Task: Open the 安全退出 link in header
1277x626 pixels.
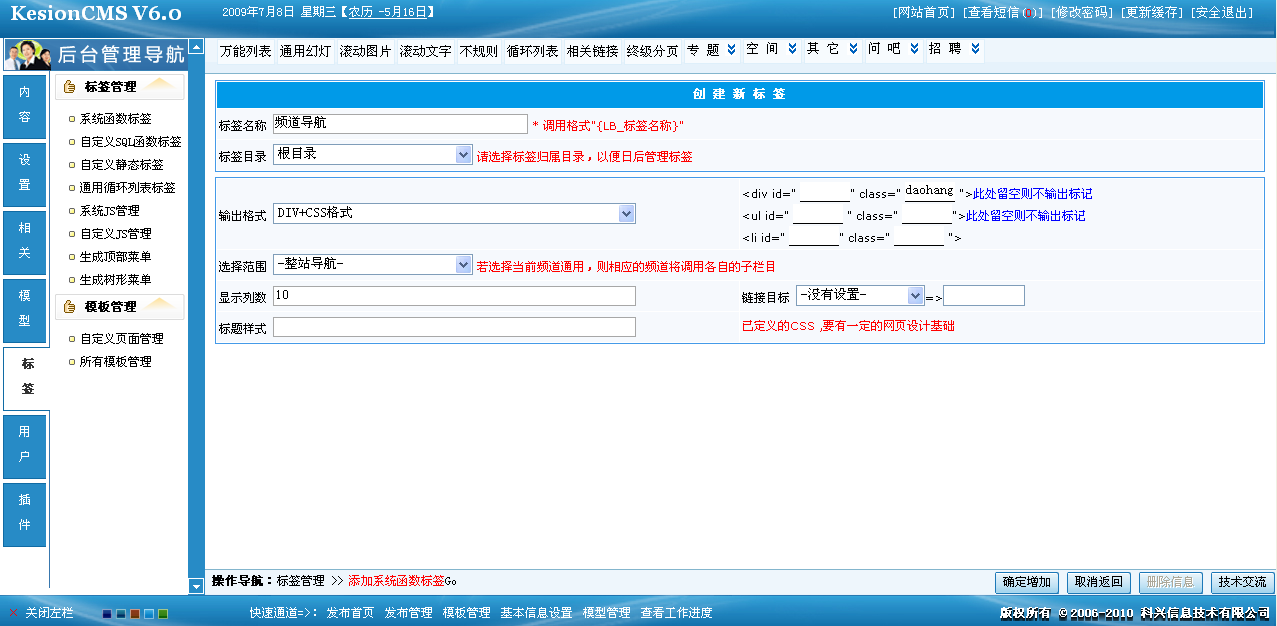Action: coord(1222,12)
